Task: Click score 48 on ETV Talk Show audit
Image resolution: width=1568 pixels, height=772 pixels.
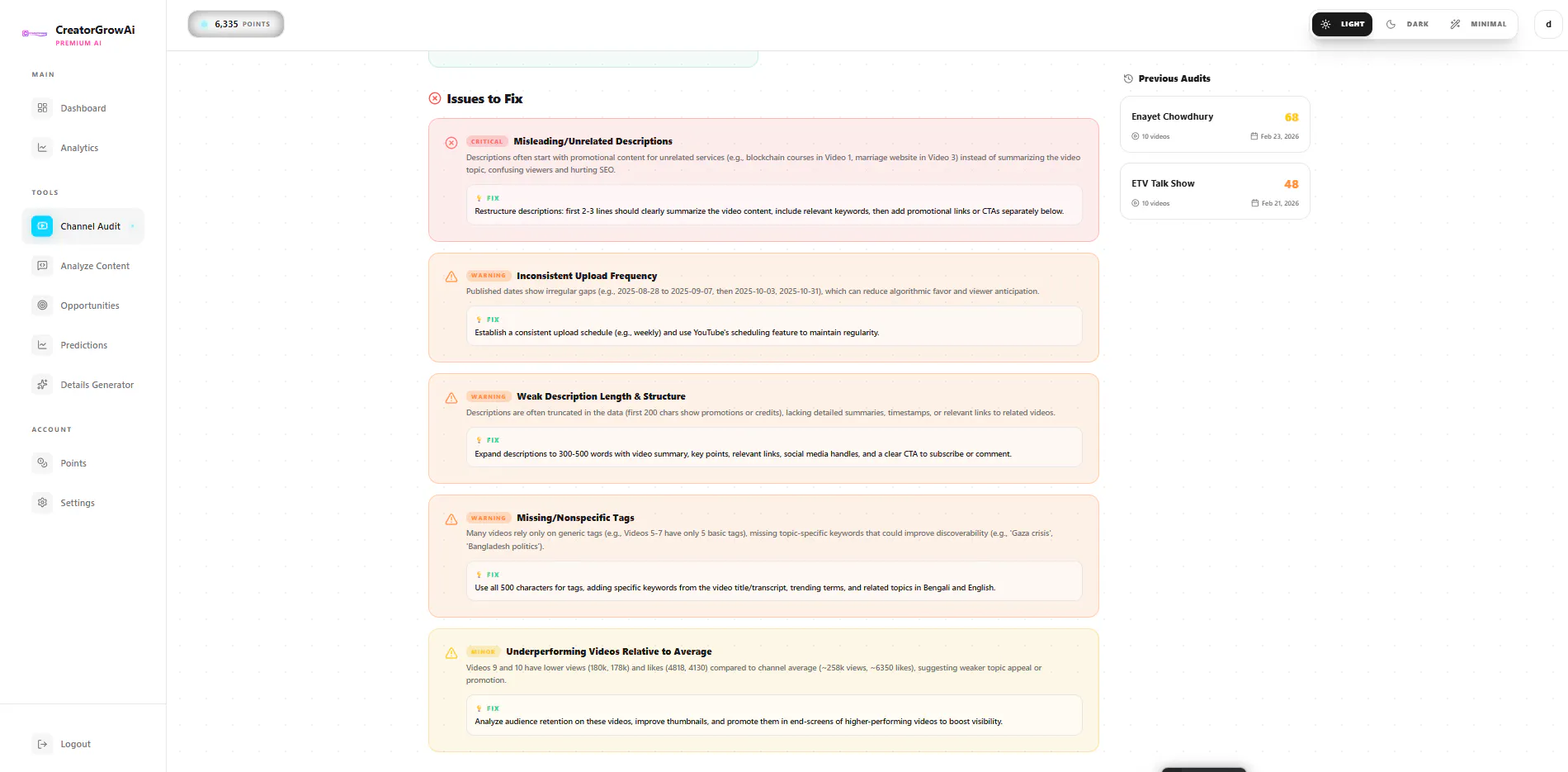Action: [1292, 184]
